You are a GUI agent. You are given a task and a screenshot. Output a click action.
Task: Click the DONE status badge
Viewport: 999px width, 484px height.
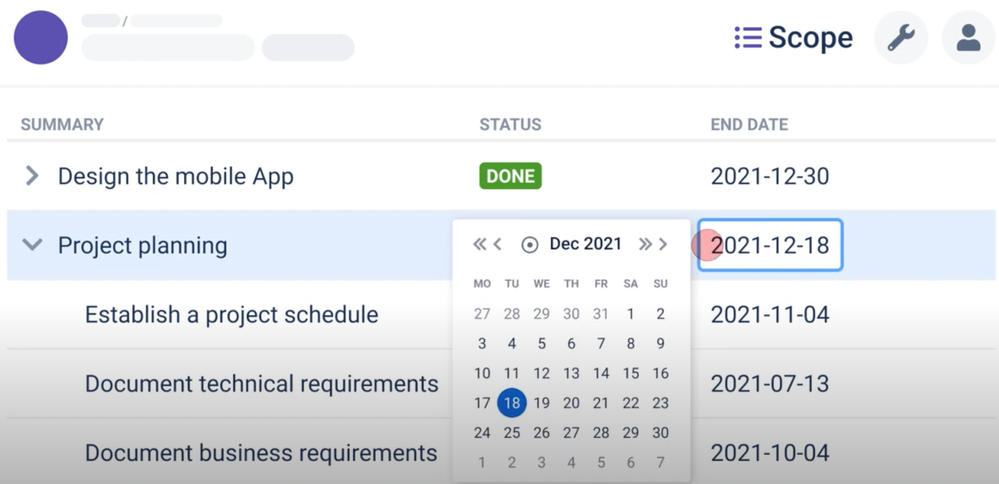(x=510, y=176)
